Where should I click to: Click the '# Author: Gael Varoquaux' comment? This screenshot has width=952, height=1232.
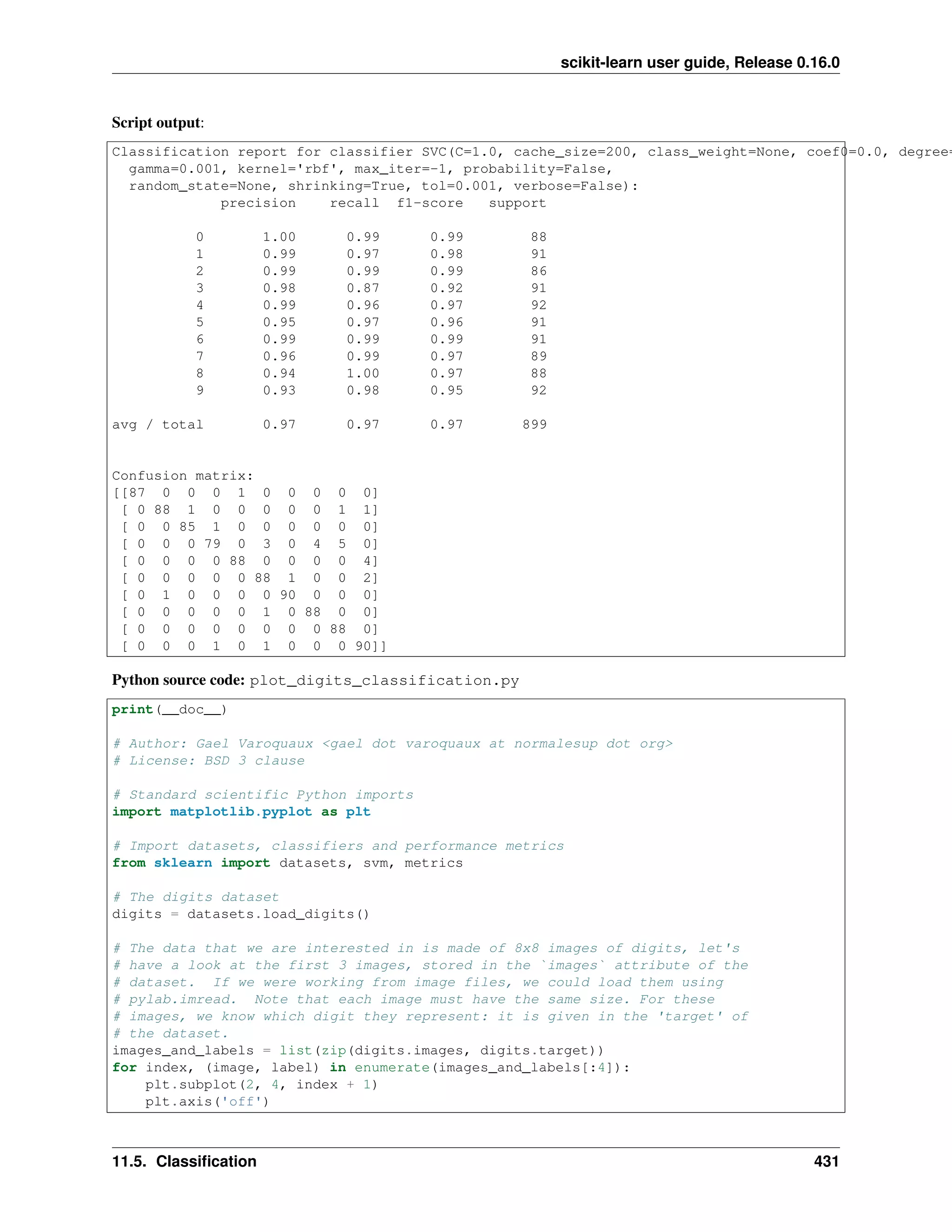pyautogui.click(x=392, y=743)
